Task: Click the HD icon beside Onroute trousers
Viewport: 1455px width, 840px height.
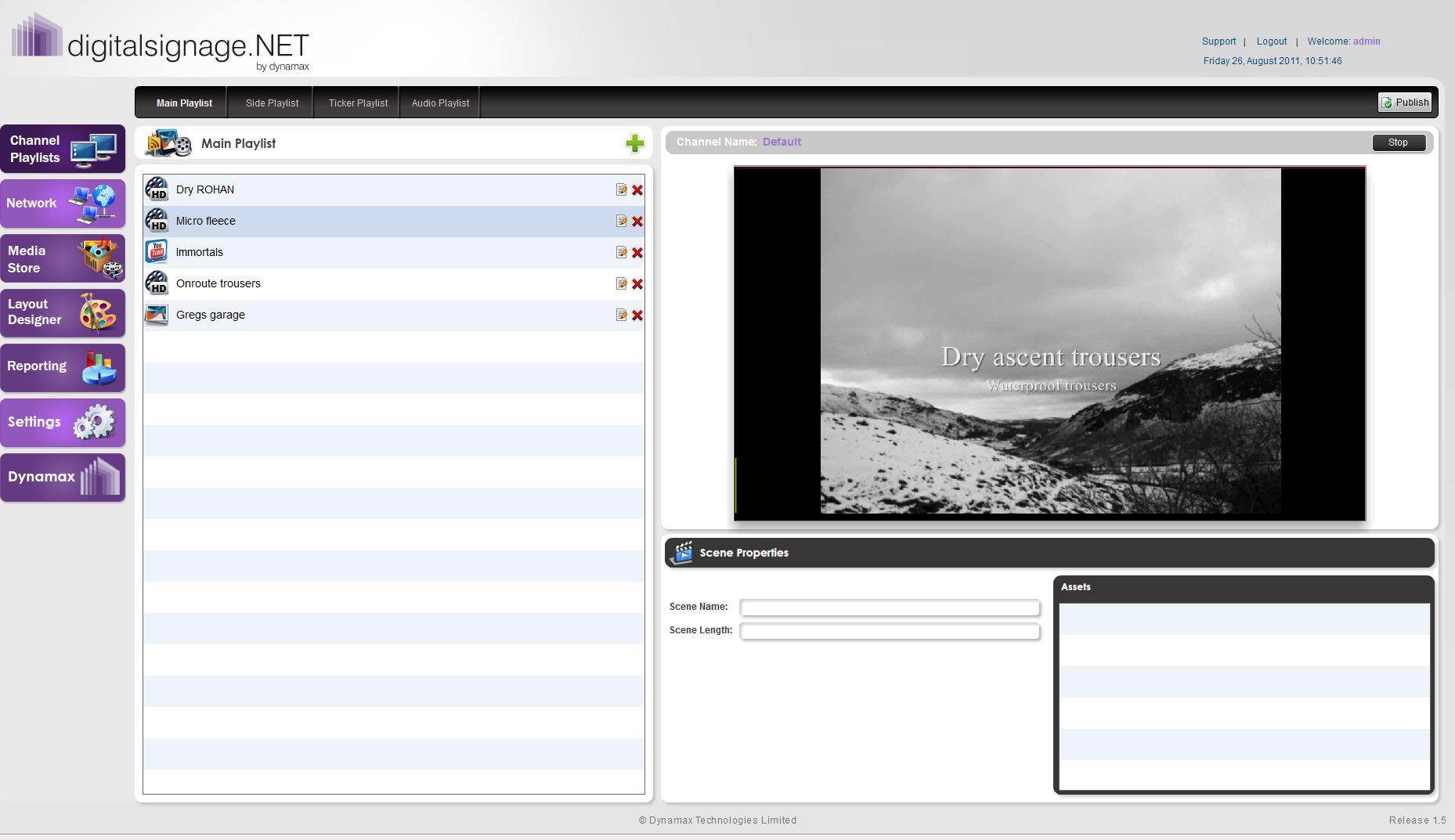Action: 157,283
